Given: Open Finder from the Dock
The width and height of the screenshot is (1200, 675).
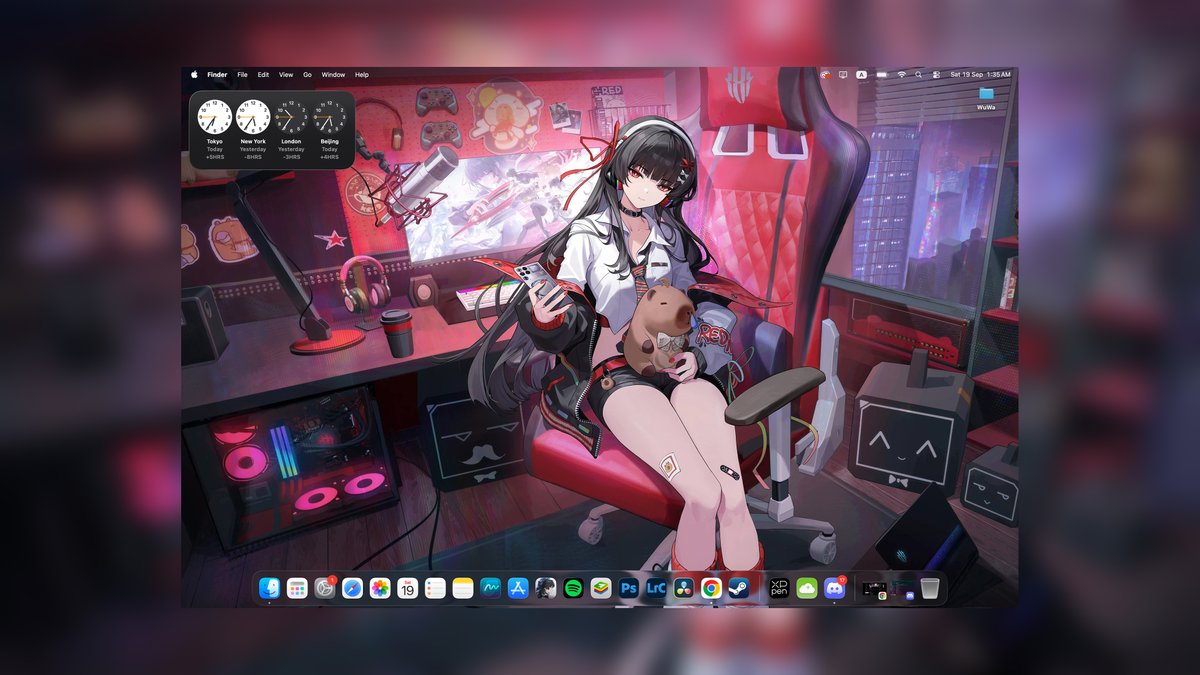Looking at the screenshot, I should point(269,588).
